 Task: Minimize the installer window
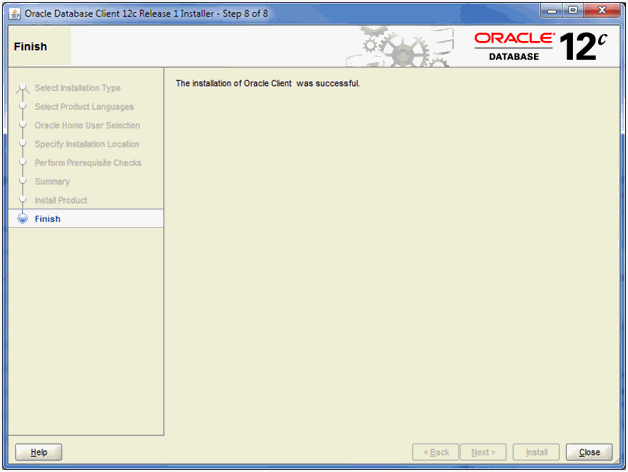tap(552, 10)
